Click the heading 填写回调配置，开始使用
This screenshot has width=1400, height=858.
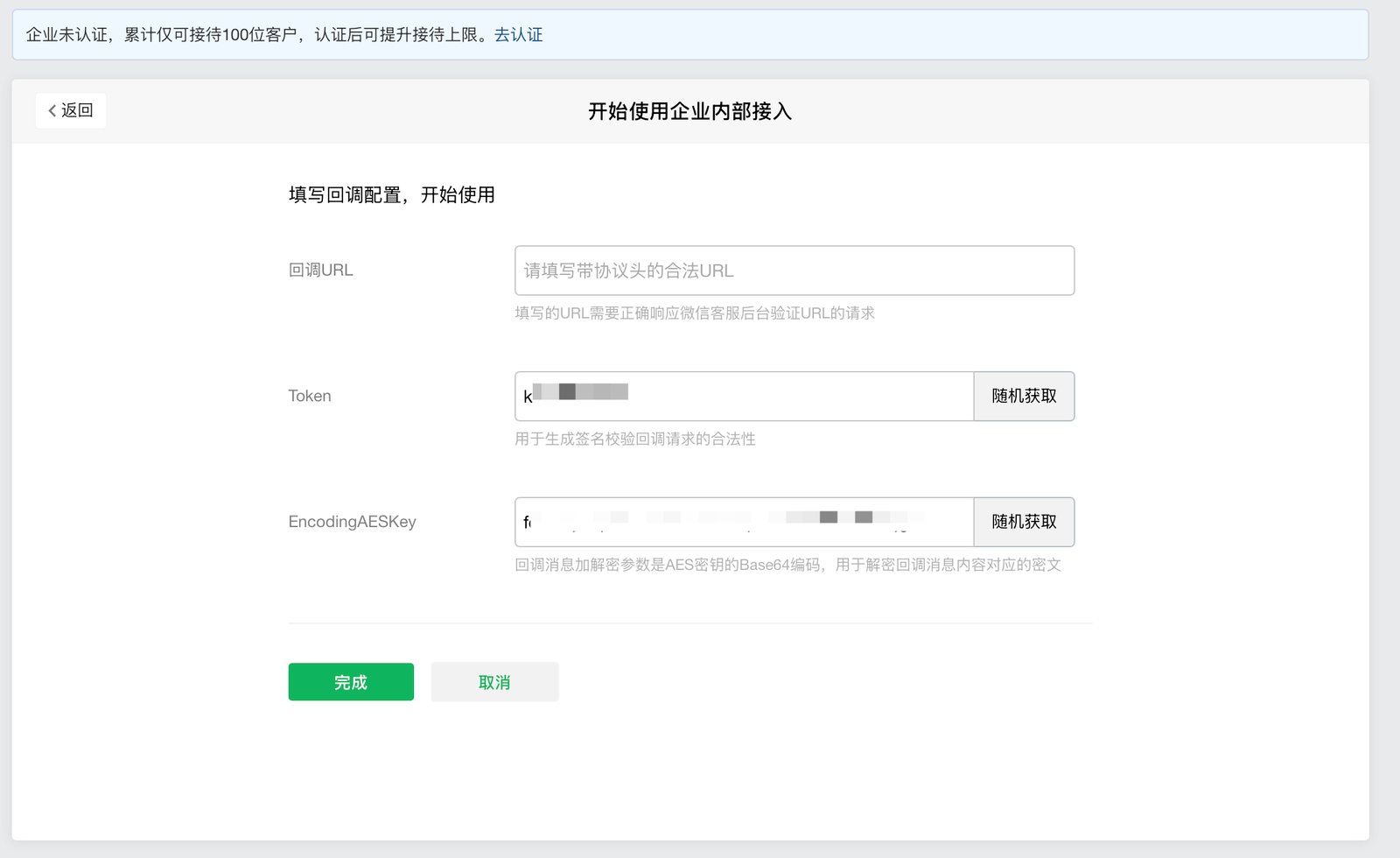[x=392, y=195]
